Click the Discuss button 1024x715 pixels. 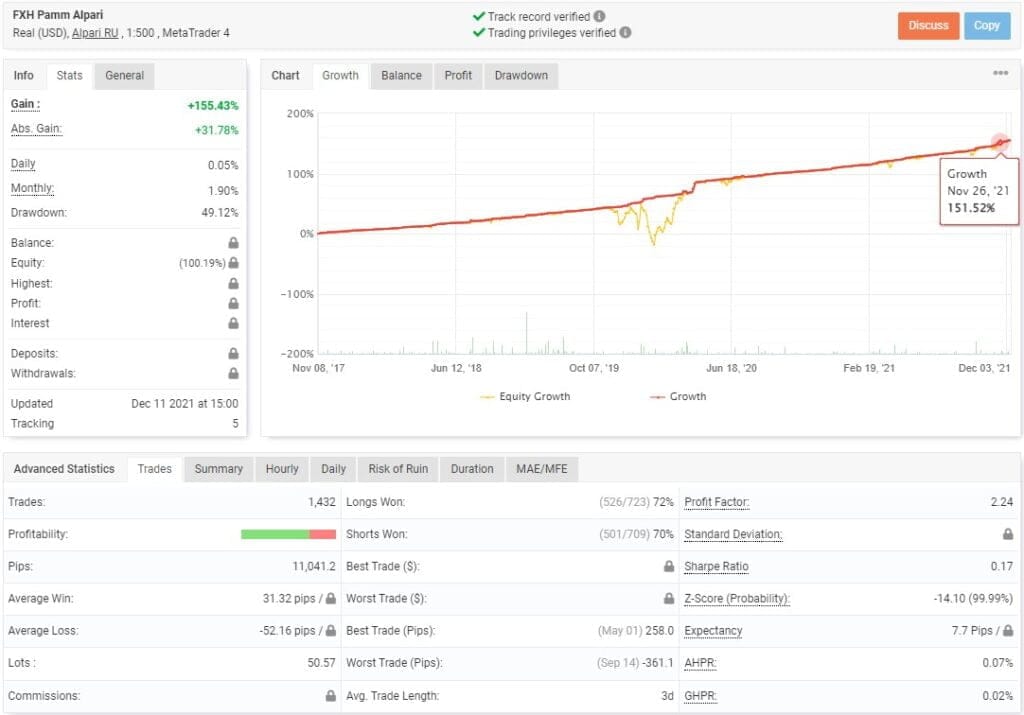[928, 26]
